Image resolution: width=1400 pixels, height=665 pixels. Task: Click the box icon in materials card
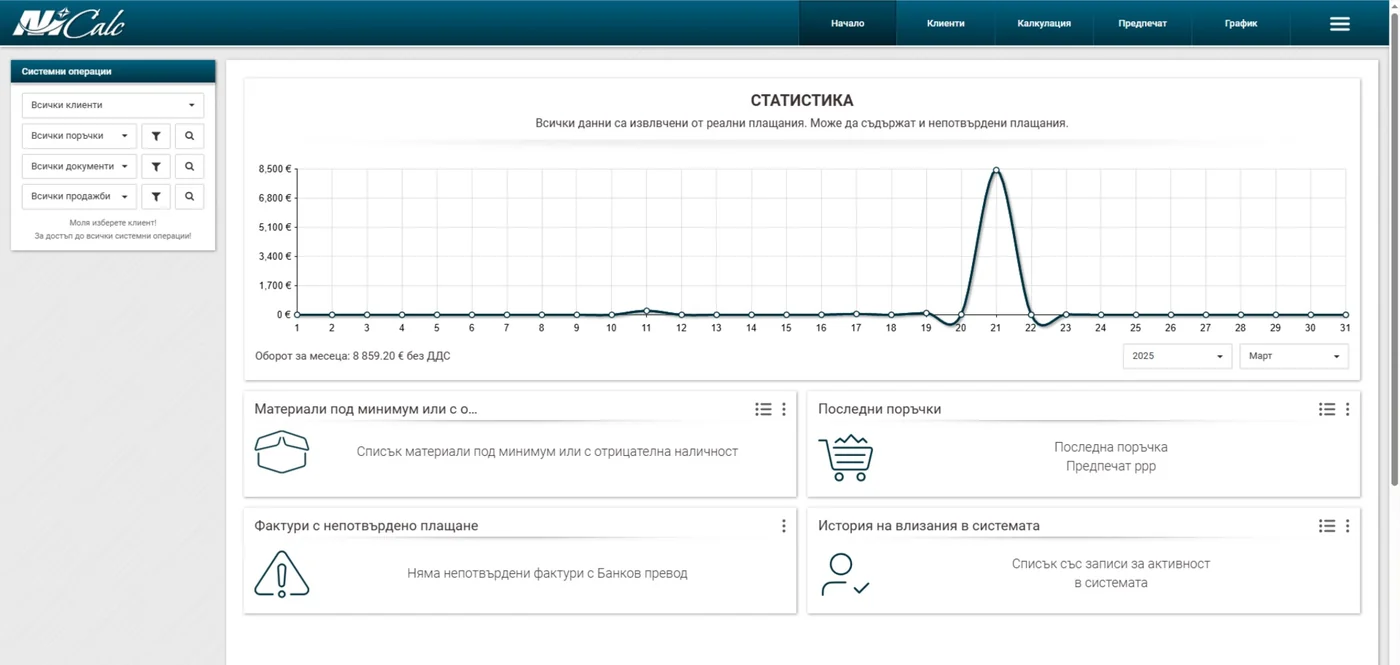click(282, 452)
